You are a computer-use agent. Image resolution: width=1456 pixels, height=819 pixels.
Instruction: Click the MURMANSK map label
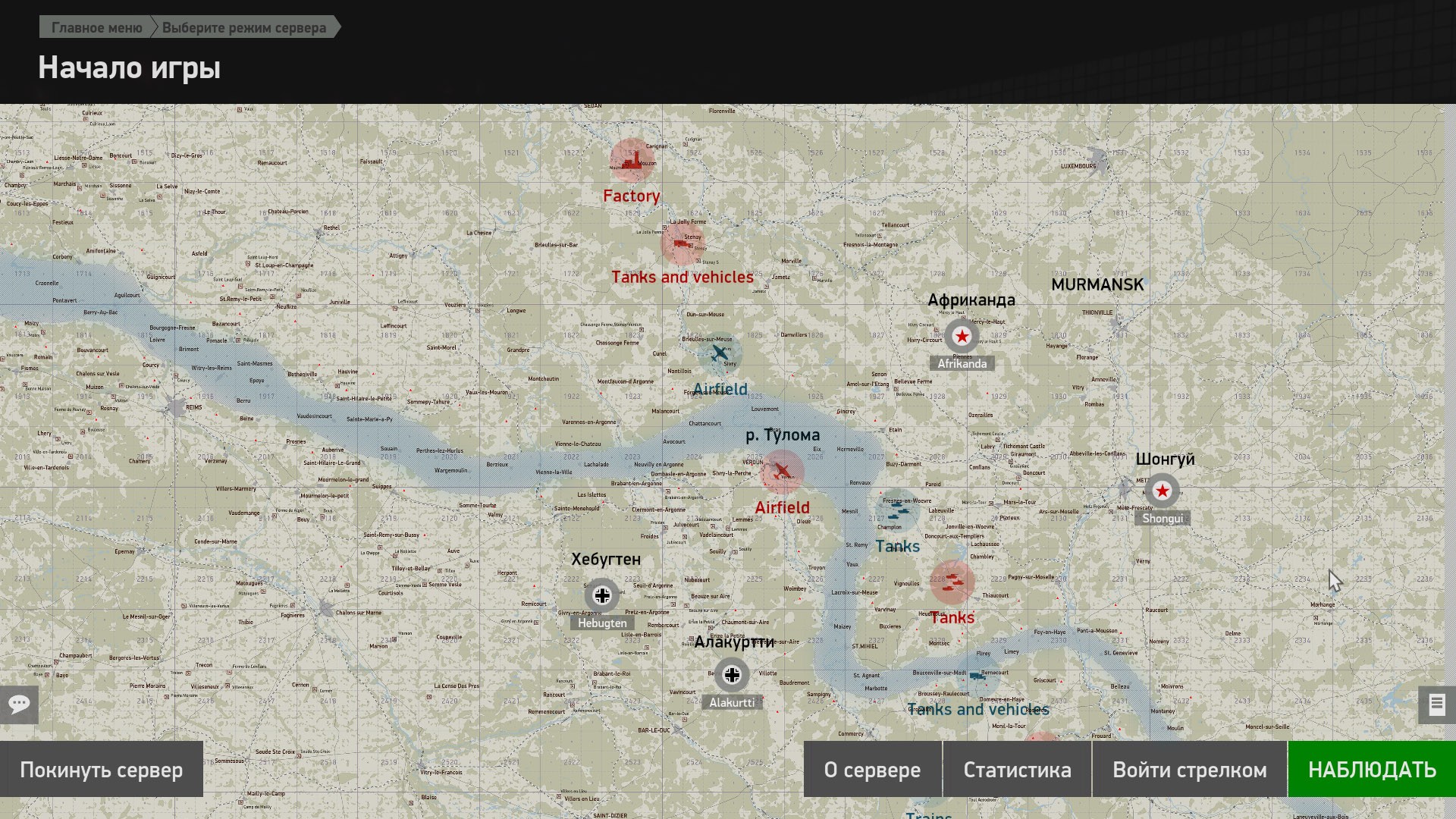[x=1097, y=284]
